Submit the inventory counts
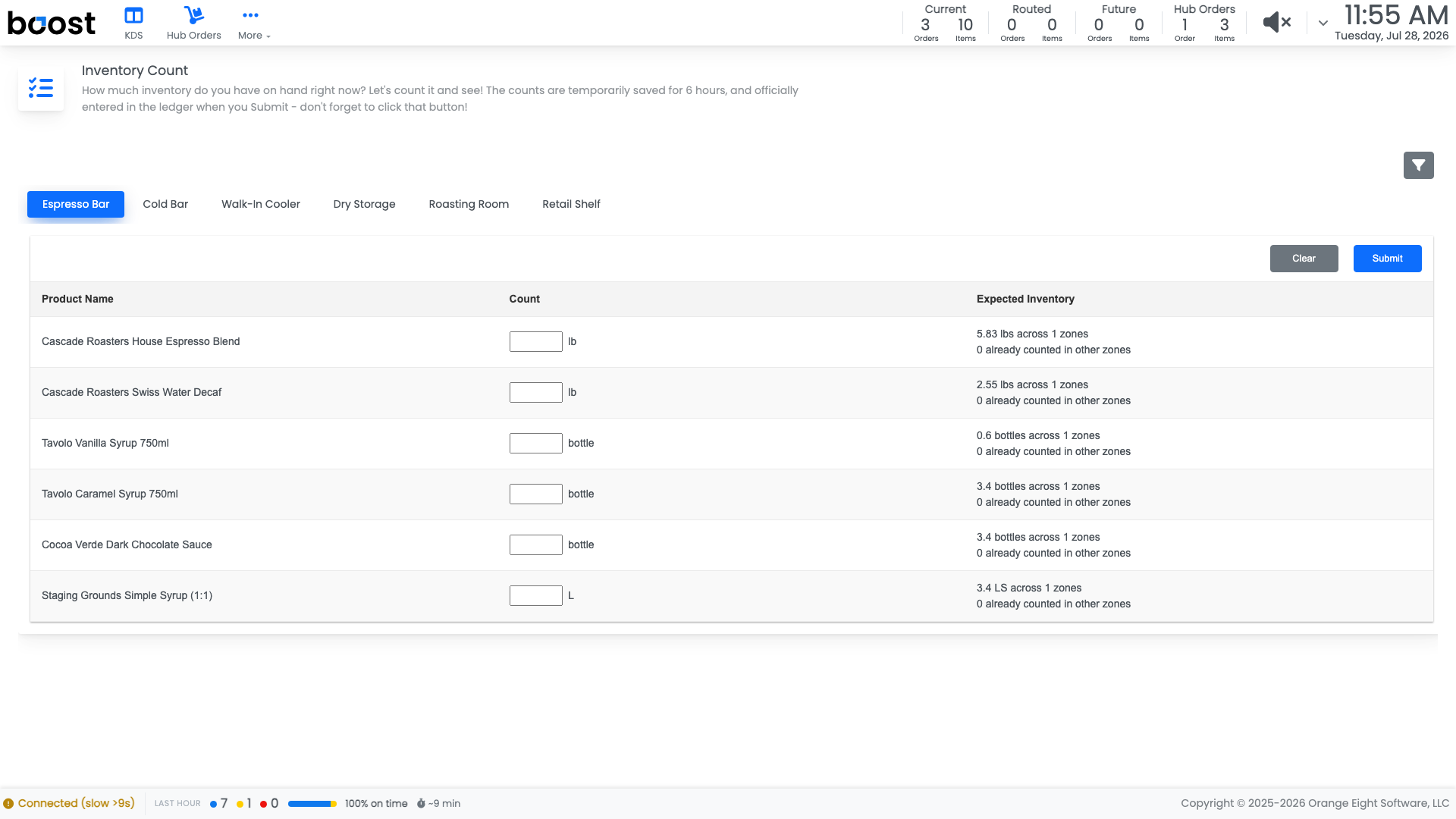The height and width of the screenshot is (819, 1456). click(1388, 259)
